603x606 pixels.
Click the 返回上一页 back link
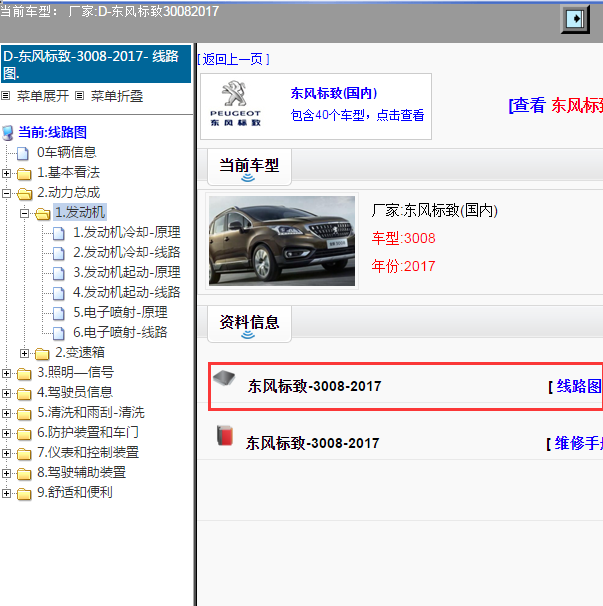[x=233, y=59]
